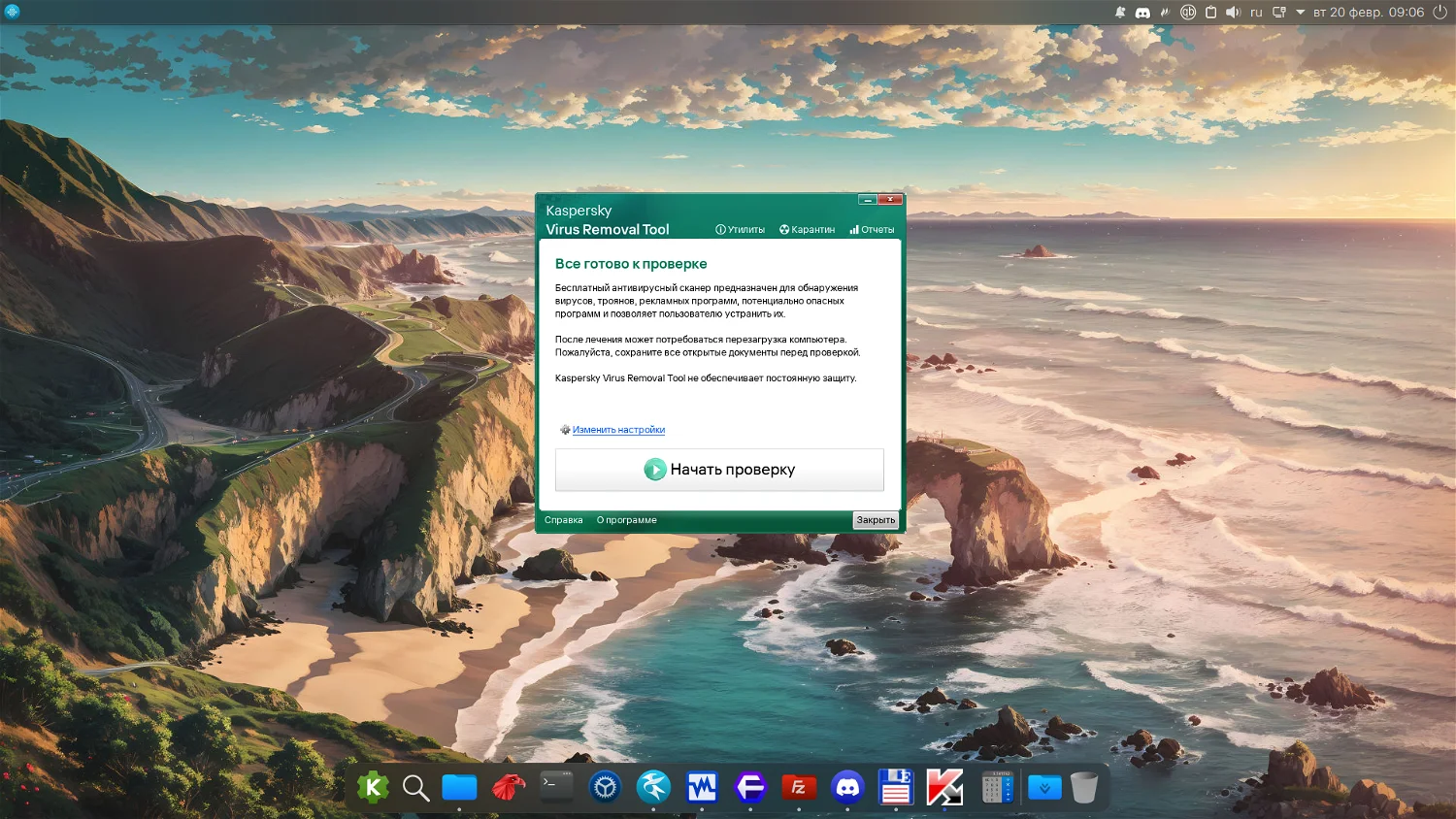Click the Discord tray icon in top panel

(x=1142, y=13)
